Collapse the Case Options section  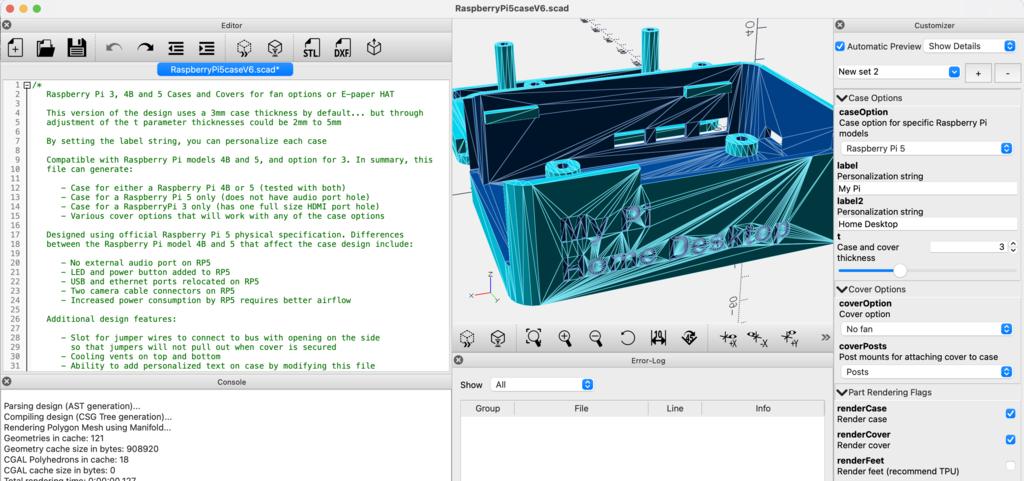(x=842, y=98)
